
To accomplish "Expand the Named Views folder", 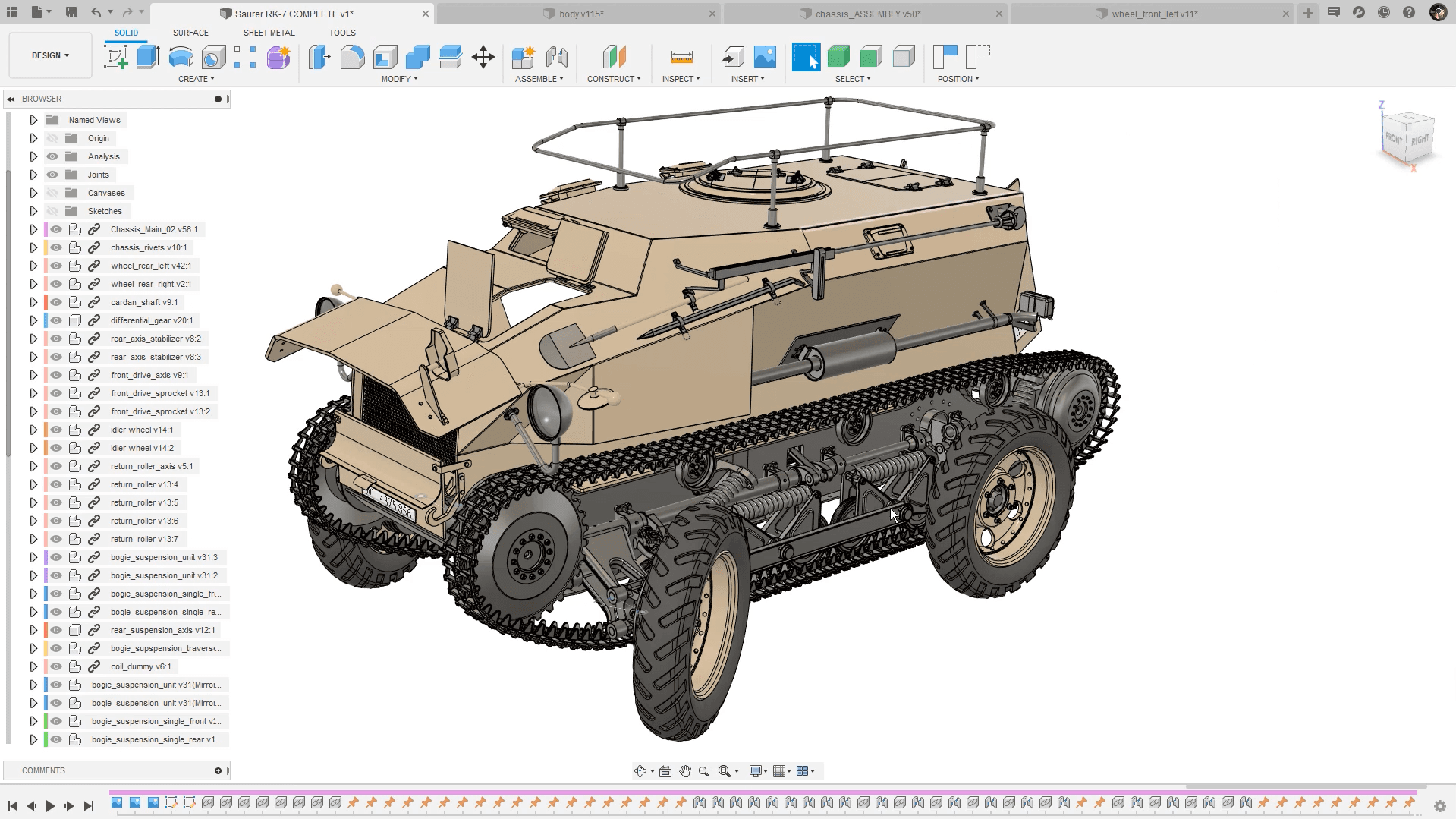I will pyautogui.click(x=33, y=120).
